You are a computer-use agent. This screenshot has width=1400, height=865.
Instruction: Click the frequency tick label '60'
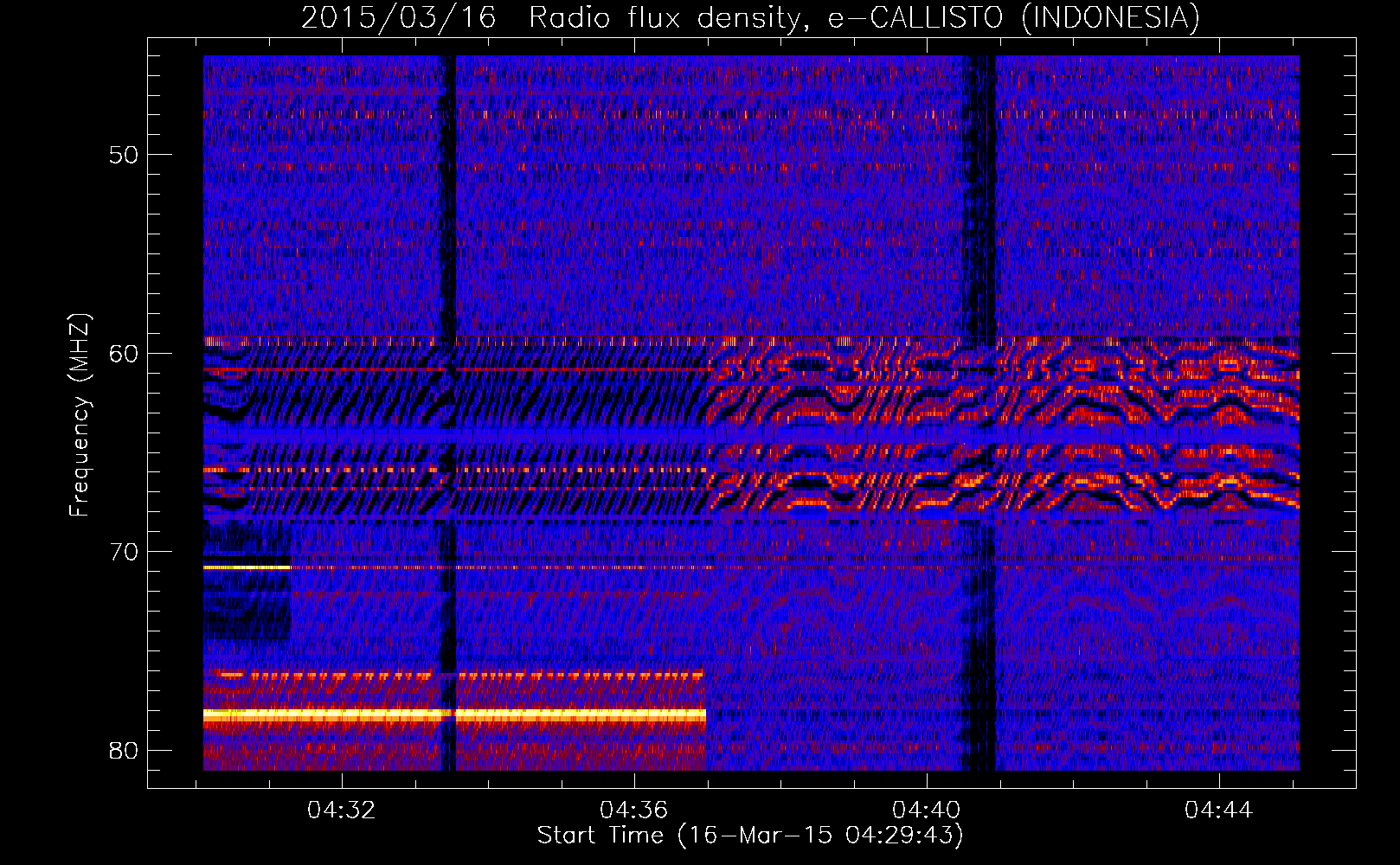(124, 354)
